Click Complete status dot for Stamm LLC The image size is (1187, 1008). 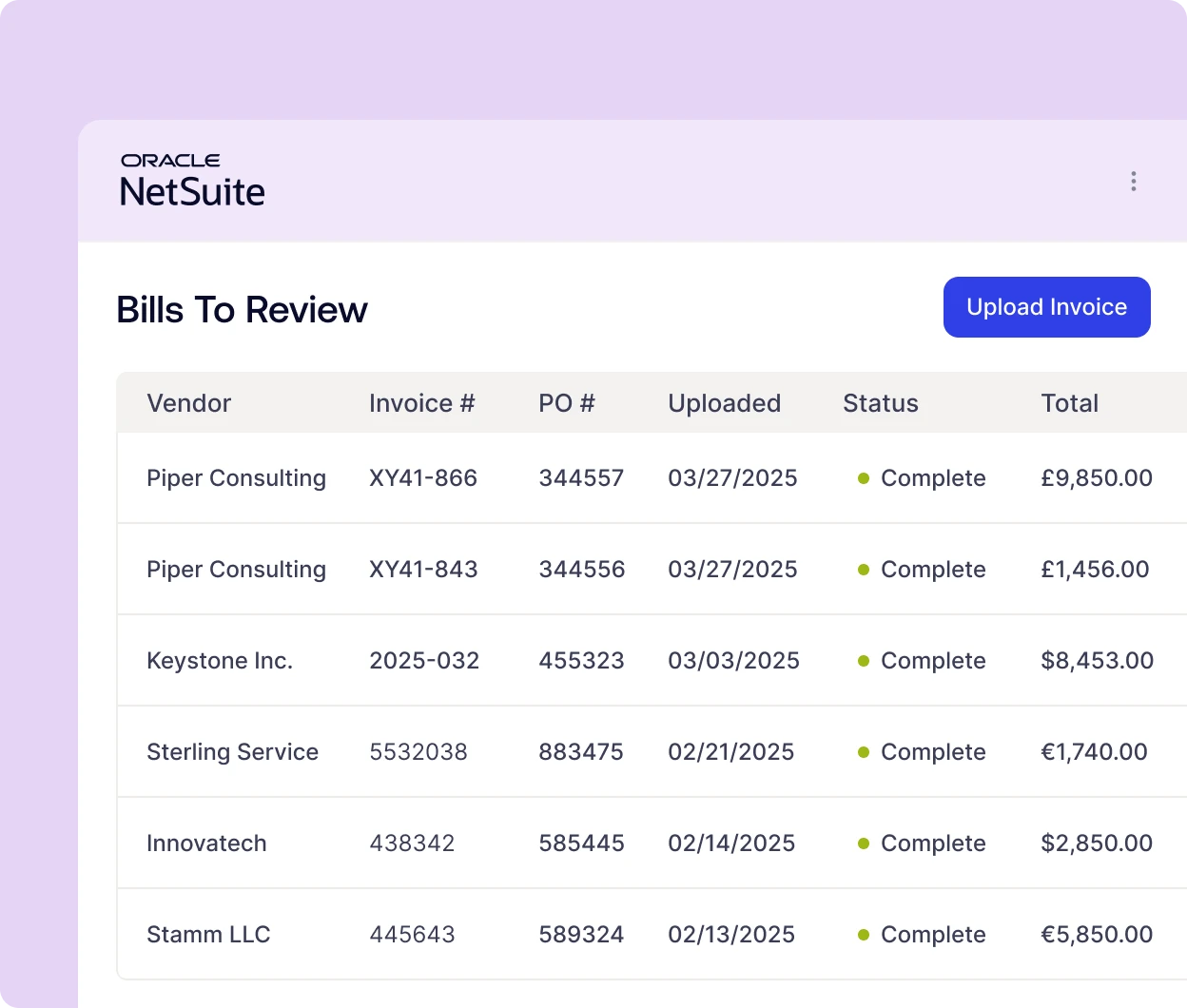click(864, 935)
